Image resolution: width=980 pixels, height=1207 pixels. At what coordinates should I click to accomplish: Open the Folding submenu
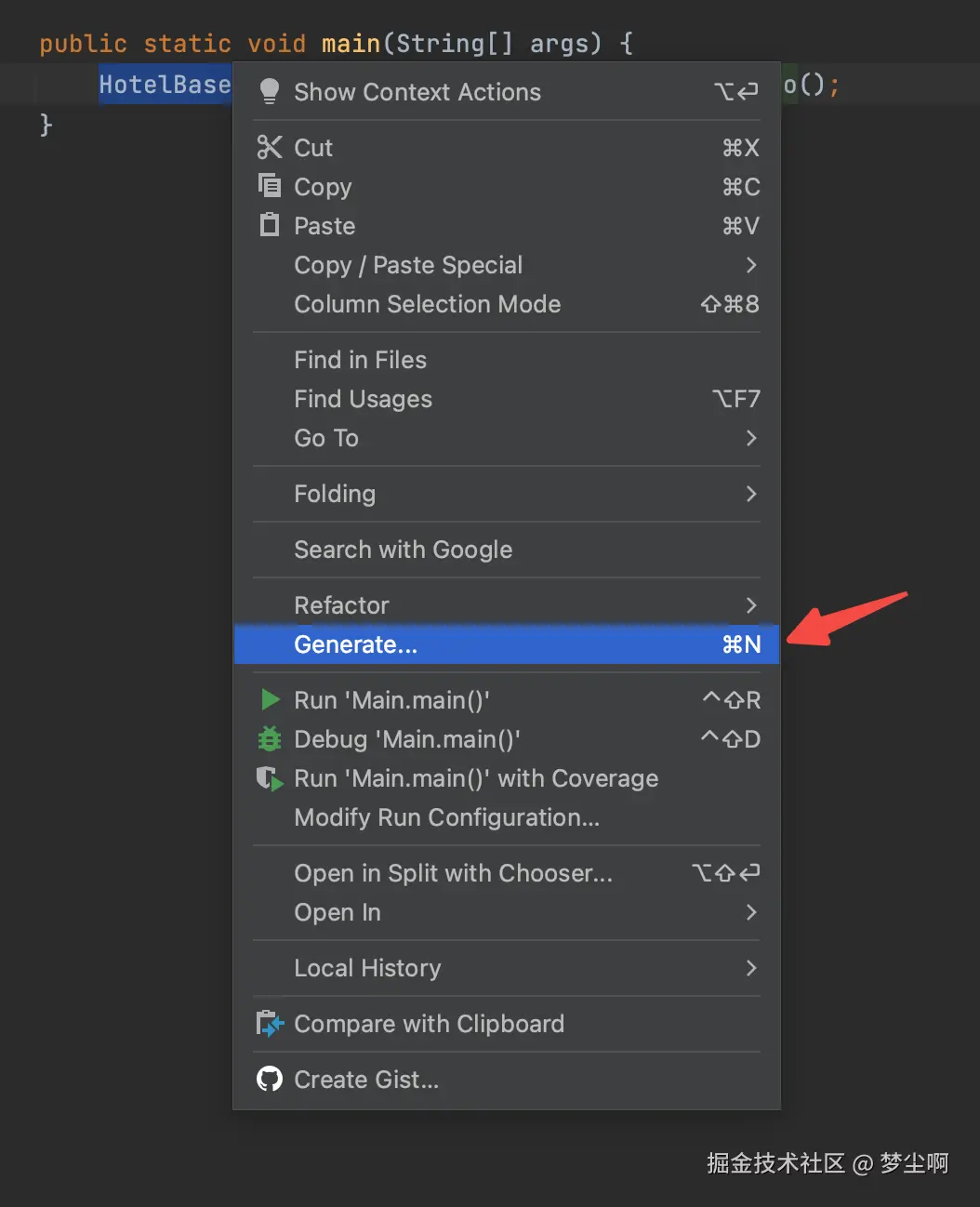tap(335, 494)
